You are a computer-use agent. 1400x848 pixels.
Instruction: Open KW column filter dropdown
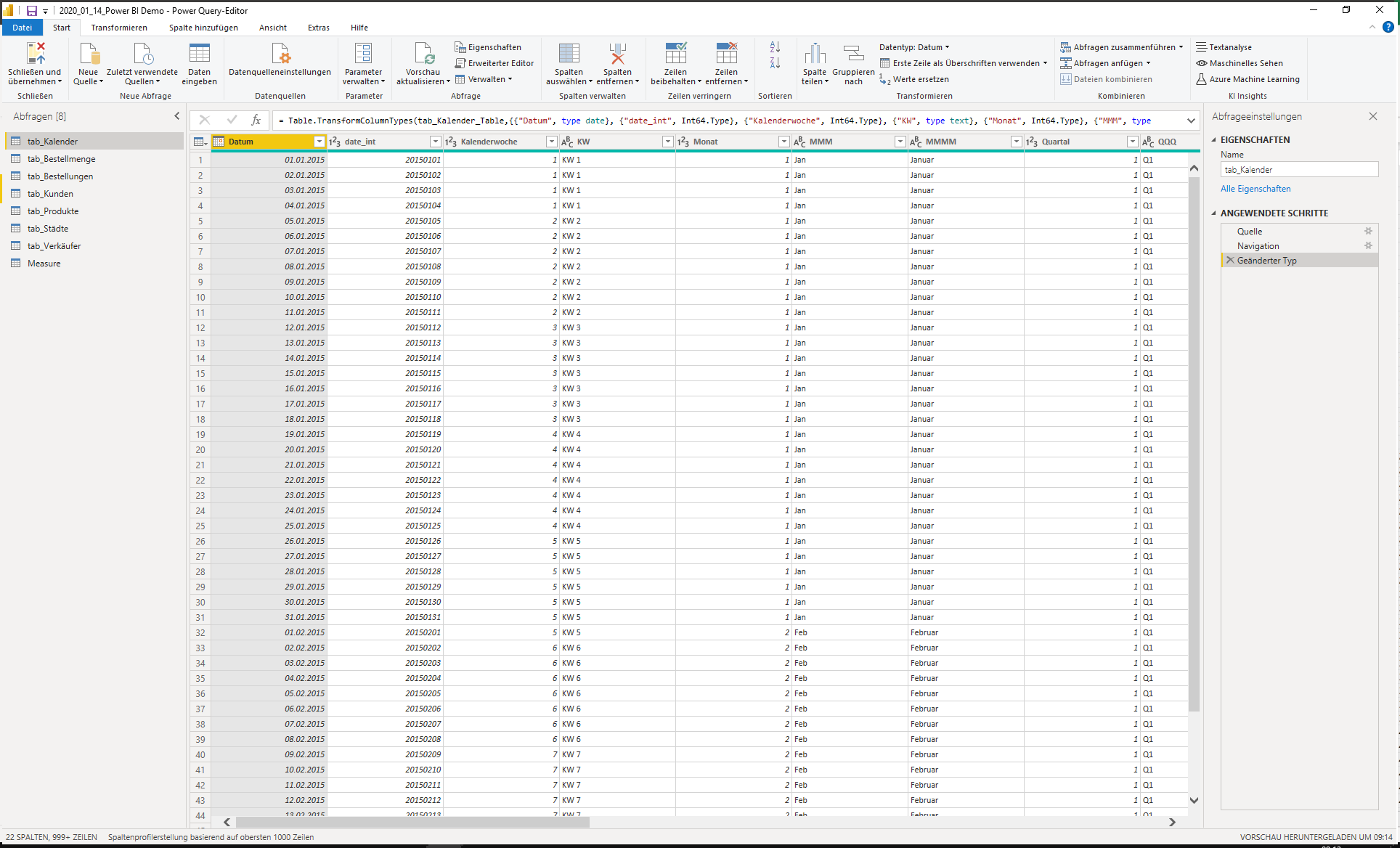667,142
